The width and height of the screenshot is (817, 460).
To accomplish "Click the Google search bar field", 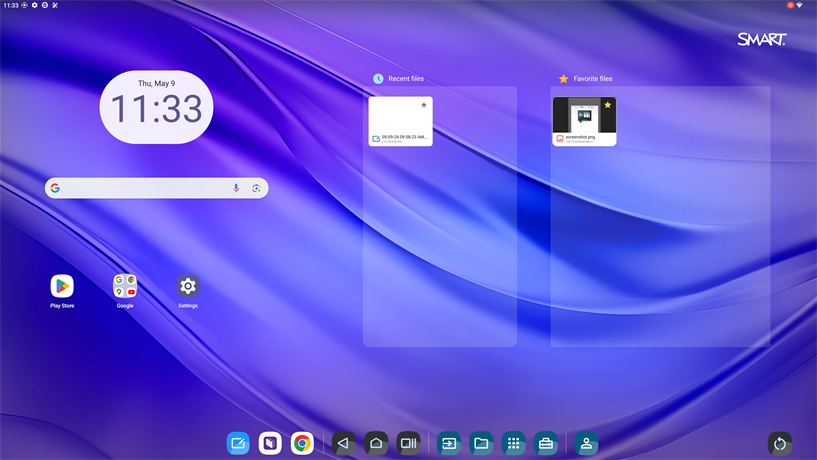I will coord(140,188).
